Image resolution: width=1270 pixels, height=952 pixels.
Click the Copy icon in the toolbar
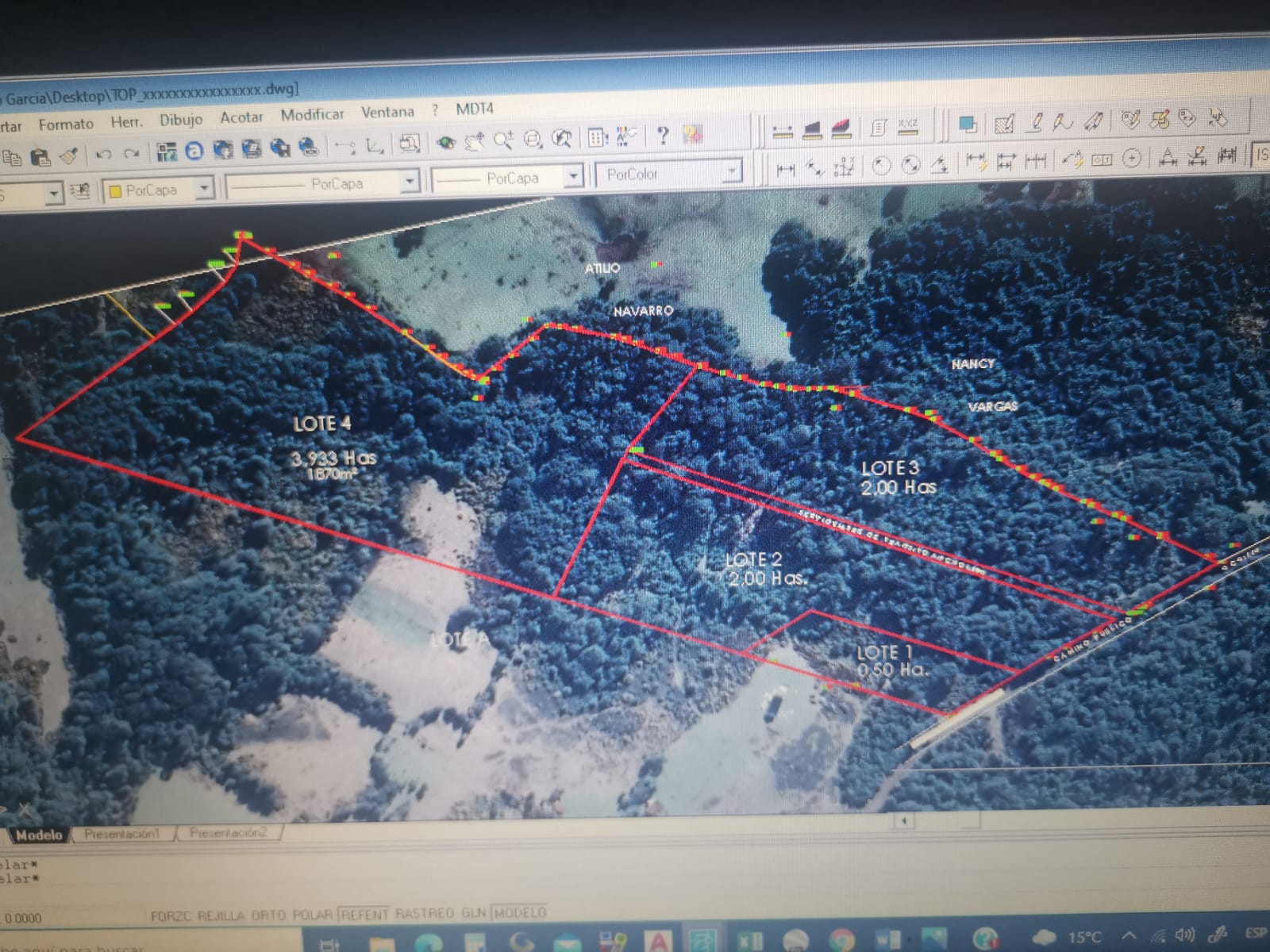click(12, 157)
